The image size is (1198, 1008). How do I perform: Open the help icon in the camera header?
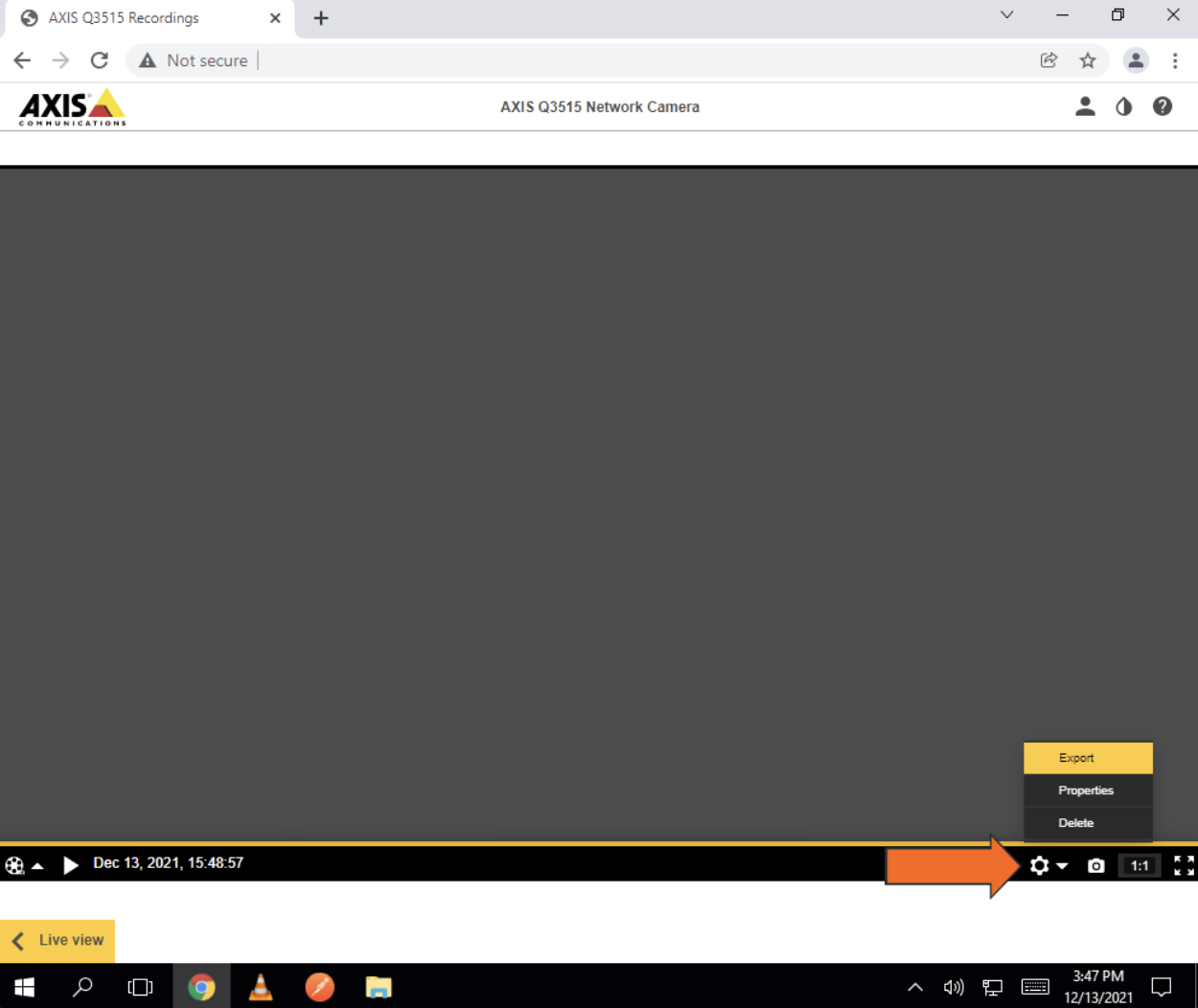click(1163, 106)
